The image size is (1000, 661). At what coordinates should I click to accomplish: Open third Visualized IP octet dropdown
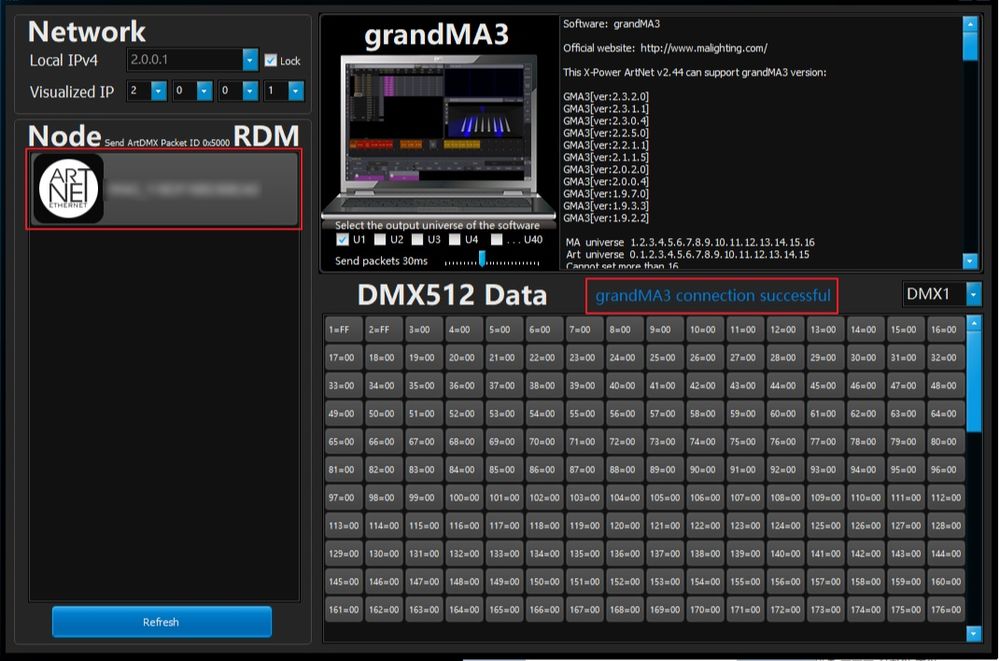coord(250,91)
